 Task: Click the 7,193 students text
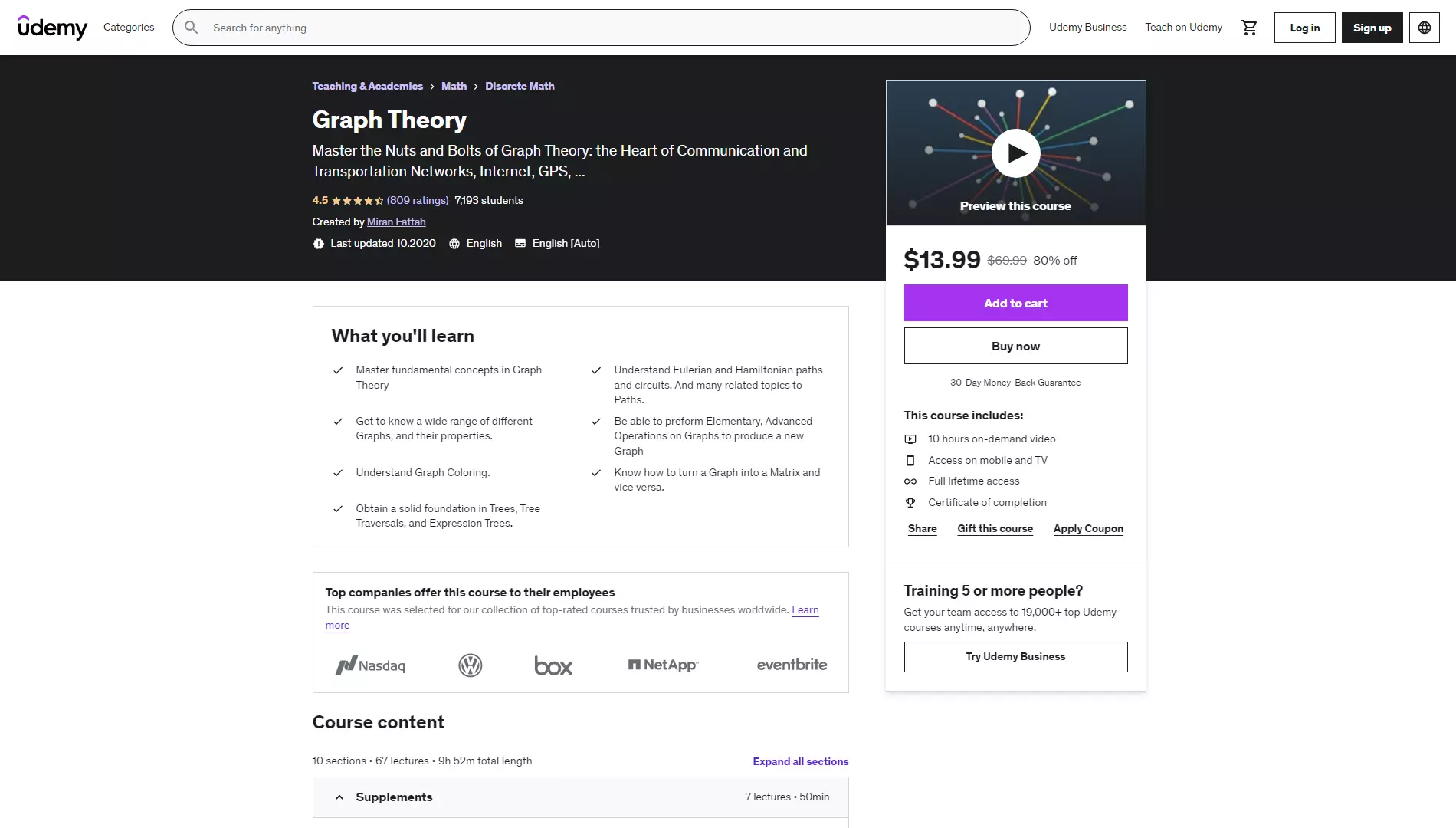click(x=489, y=201)
